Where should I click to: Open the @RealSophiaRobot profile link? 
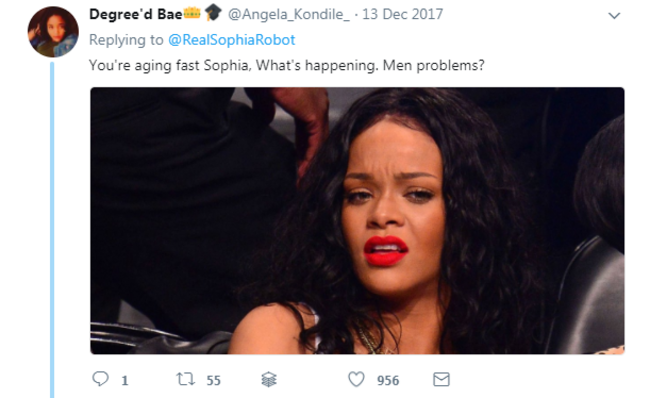coord(231,40)
